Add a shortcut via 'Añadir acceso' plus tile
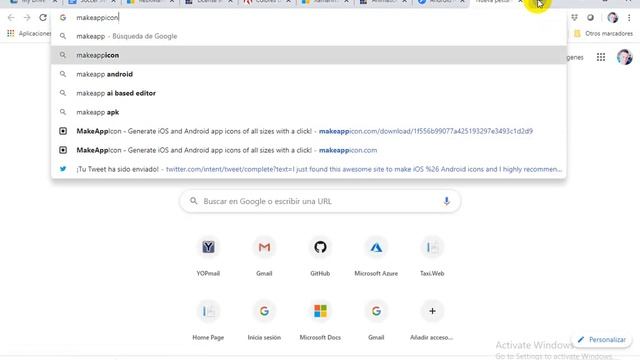The image size is (640, 360). [x=432, y=320]
